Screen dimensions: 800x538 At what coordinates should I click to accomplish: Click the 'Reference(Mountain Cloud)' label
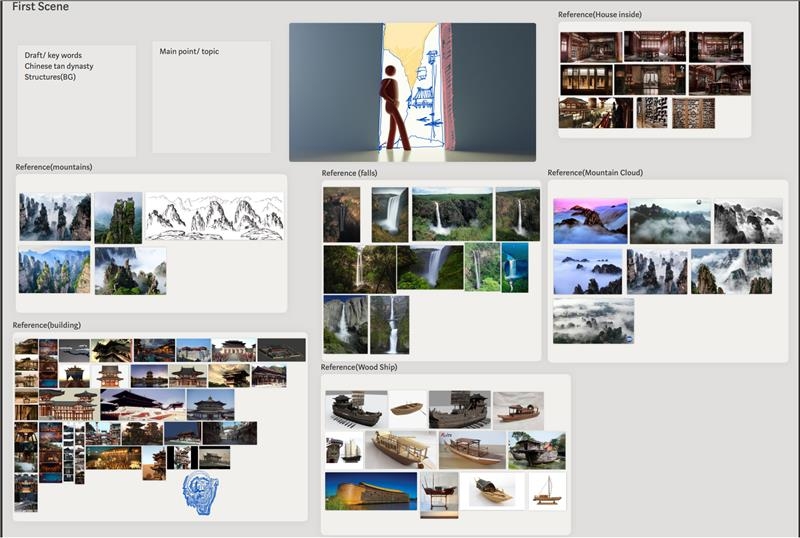pyautogui.click(x=595, y=173)
